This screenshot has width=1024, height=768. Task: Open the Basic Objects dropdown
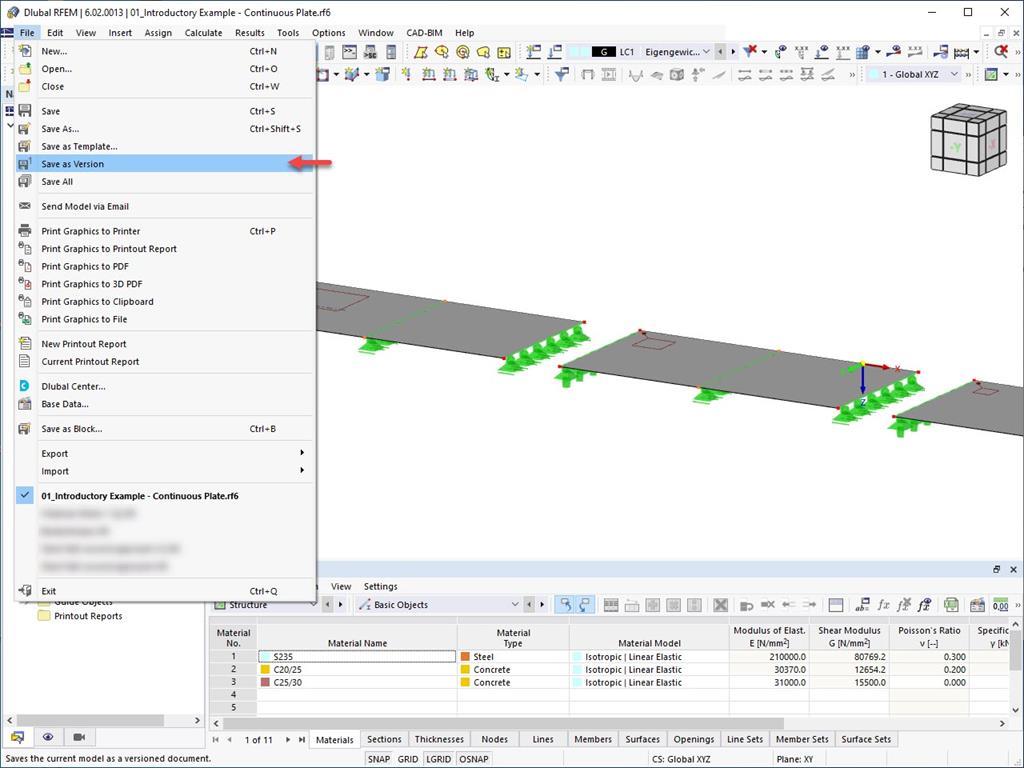click(440, 605)
